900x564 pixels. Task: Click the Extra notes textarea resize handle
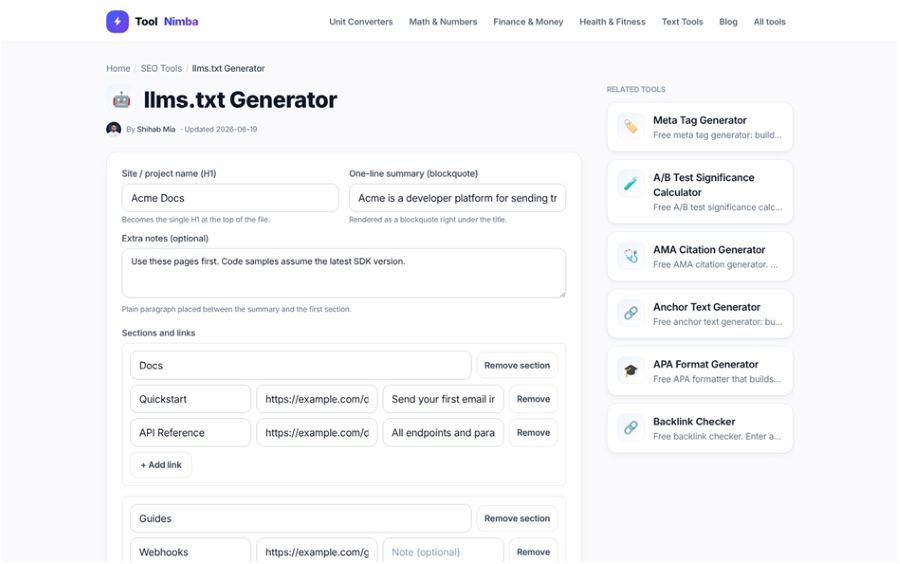562,294
